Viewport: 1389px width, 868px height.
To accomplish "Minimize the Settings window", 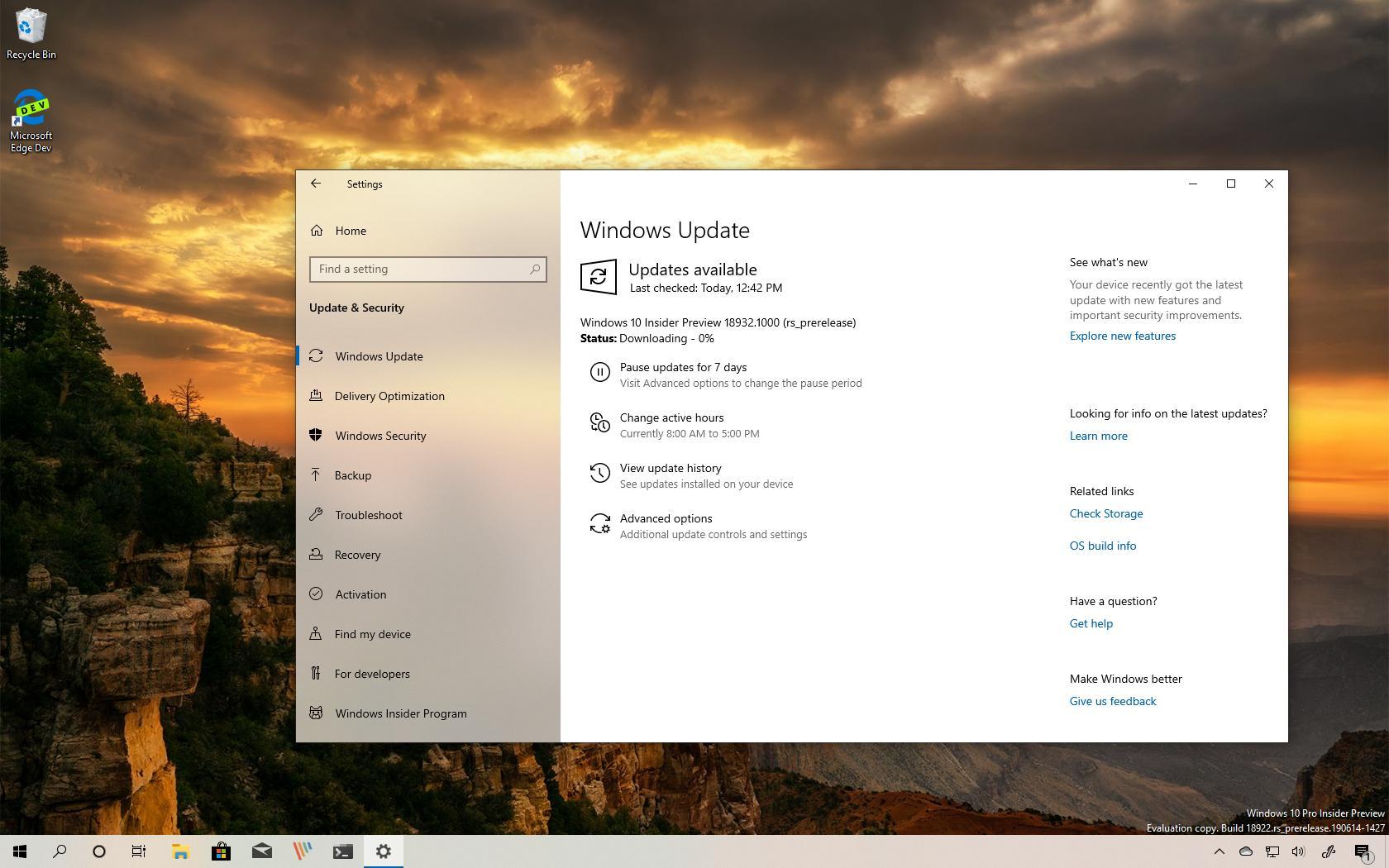I will click(x=1193, y=184).
